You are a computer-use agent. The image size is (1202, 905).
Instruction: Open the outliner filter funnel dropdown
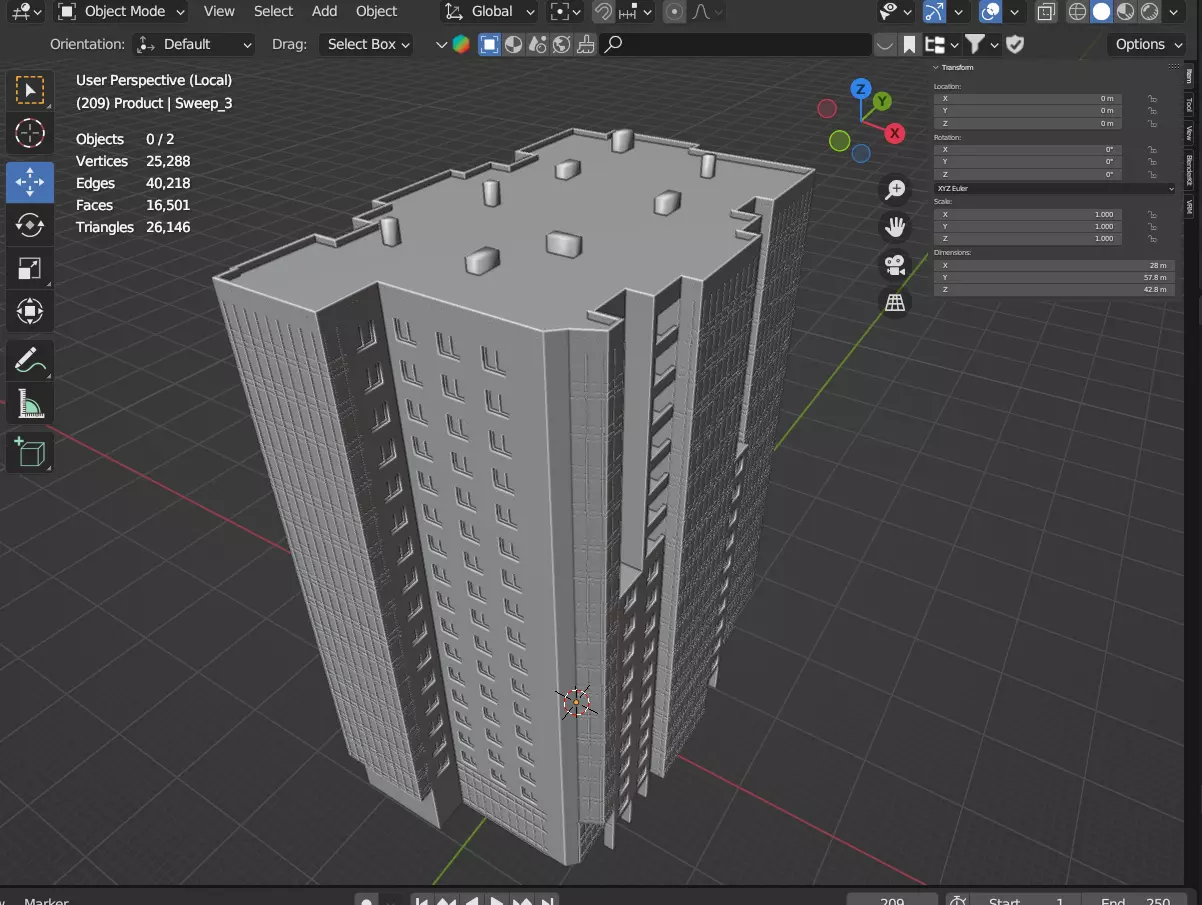click(981, 44)
